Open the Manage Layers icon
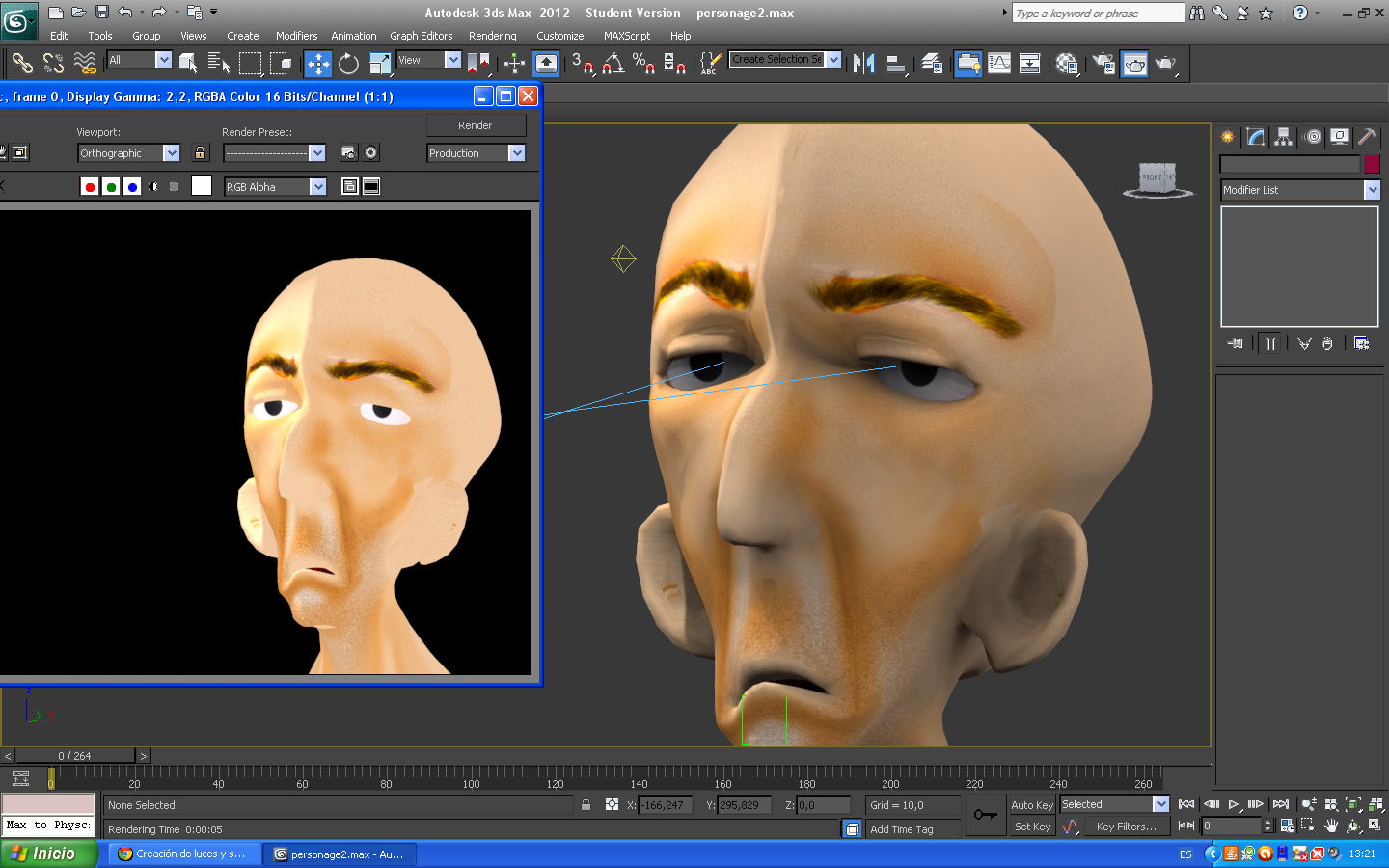The width and height of the screenshot is (1389, 868). (x=931, y=64)
